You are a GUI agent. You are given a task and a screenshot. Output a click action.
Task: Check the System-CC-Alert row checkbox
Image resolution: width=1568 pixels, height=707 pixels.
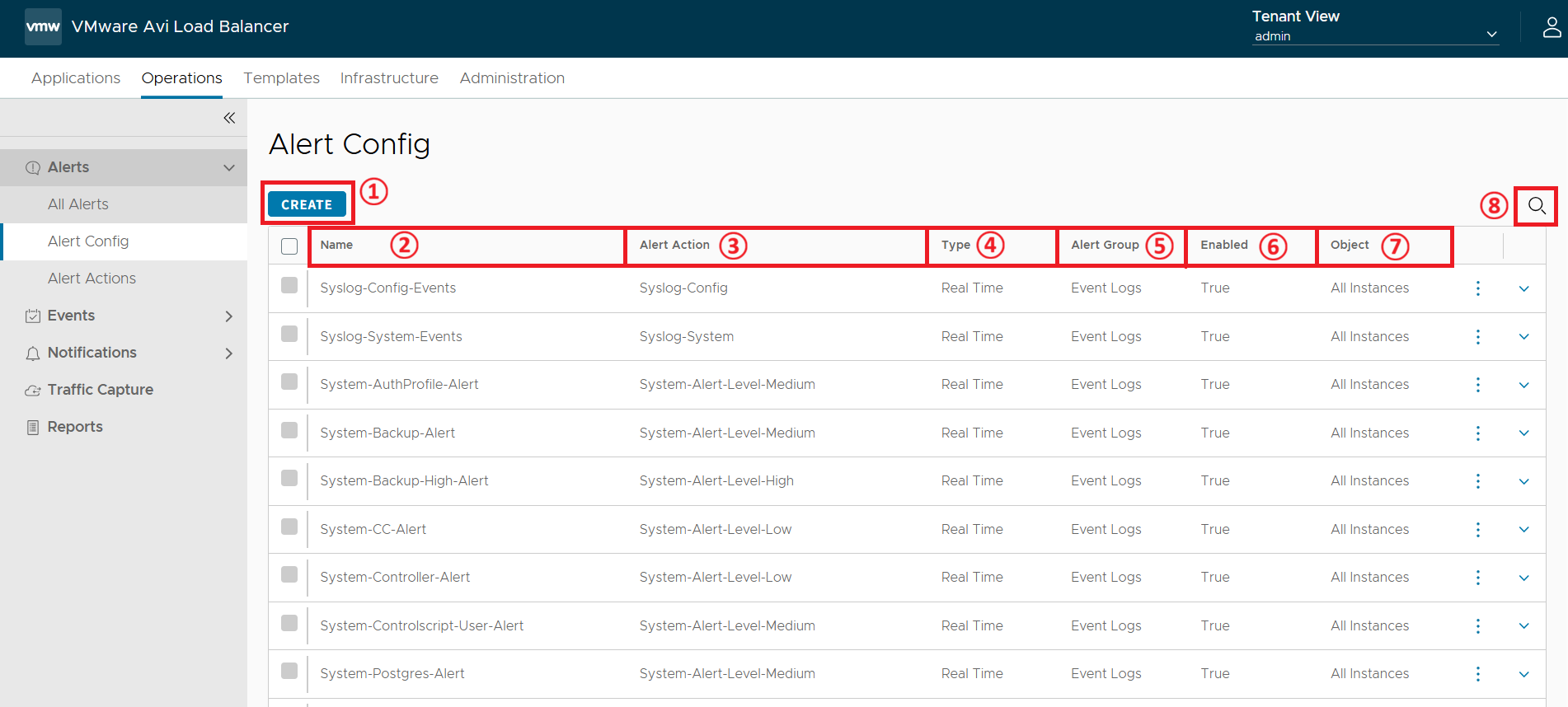[289, 527]
